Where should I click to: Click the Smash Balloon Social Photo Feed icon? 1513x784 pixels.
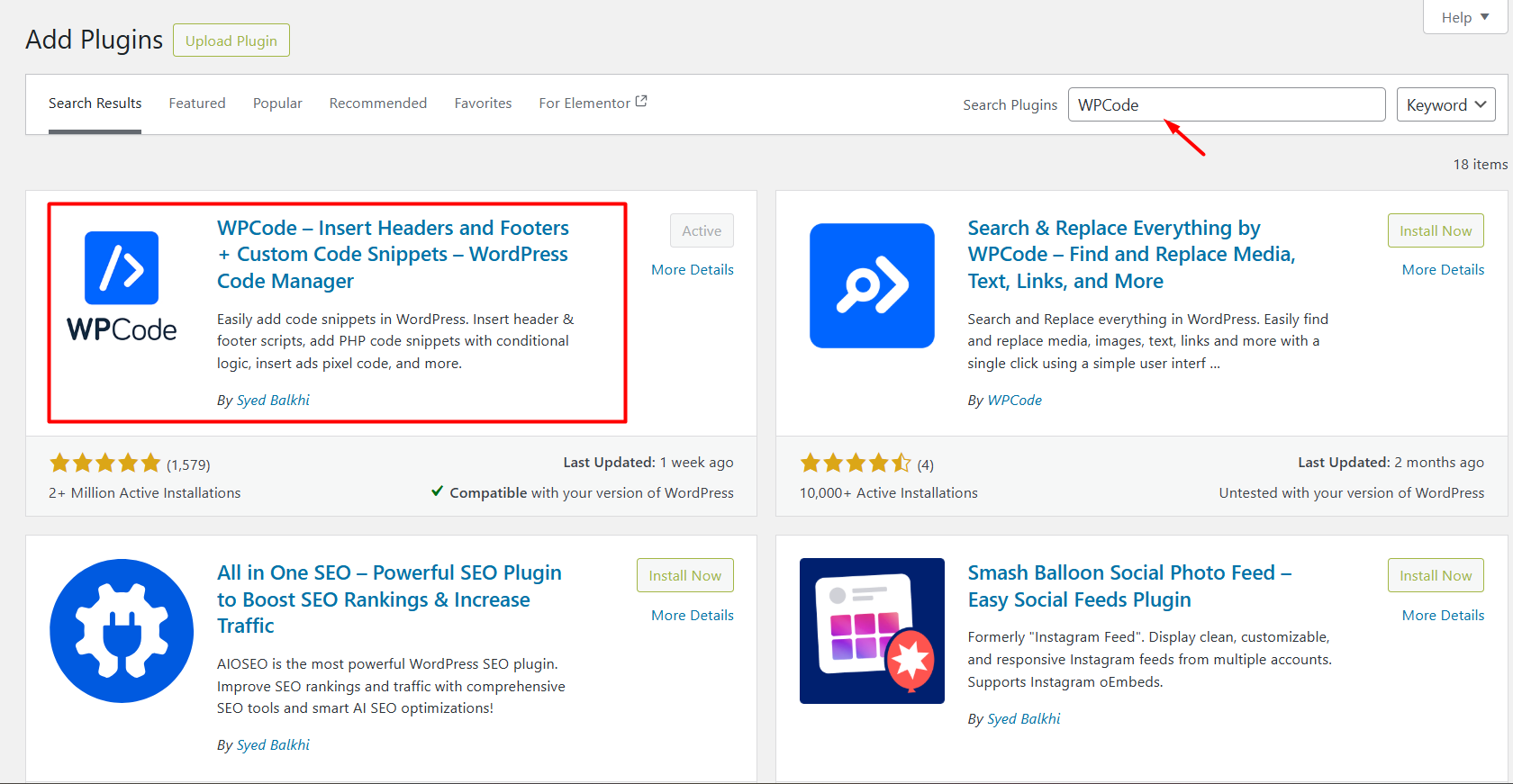(872, 630)
